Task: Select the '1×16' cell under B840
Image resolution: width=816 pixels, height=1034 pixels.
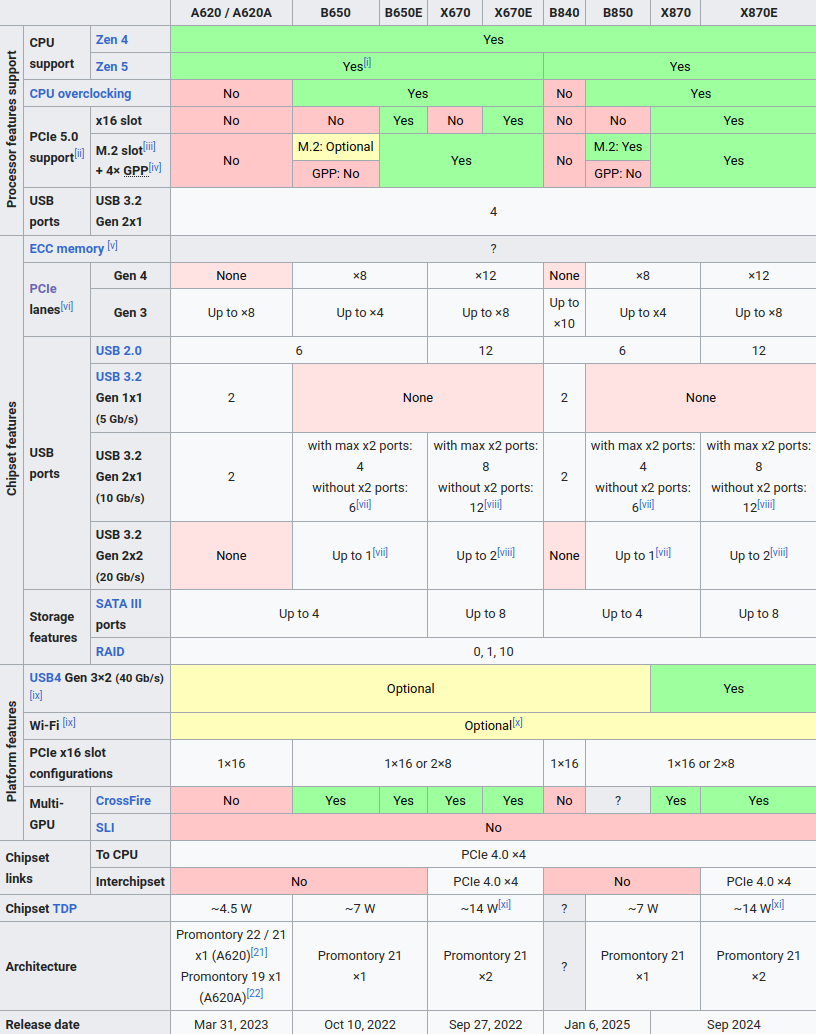Action: [564, 764]
